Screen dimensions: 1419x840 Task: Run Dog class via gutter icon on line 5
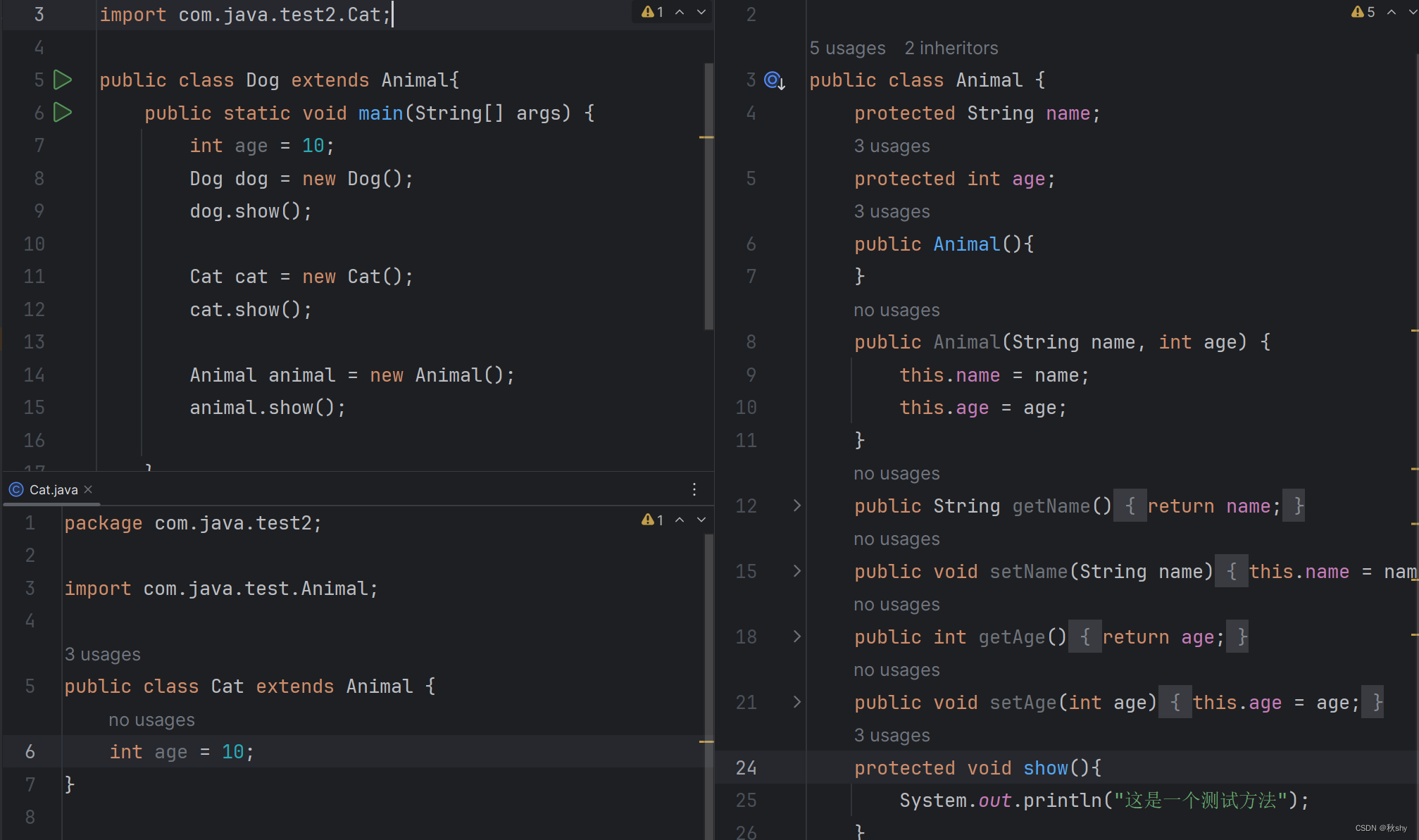coord(63,80)
